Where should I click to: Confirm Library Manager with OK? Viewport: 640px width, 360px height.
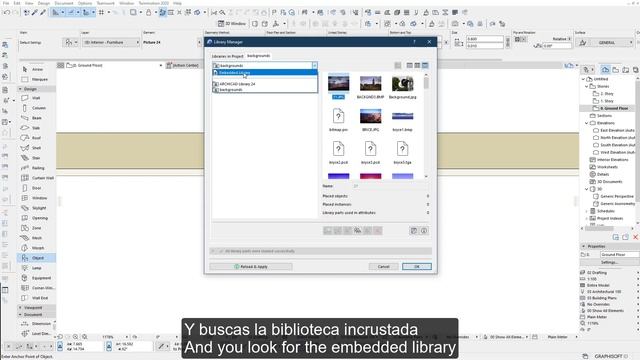point(416,267)
